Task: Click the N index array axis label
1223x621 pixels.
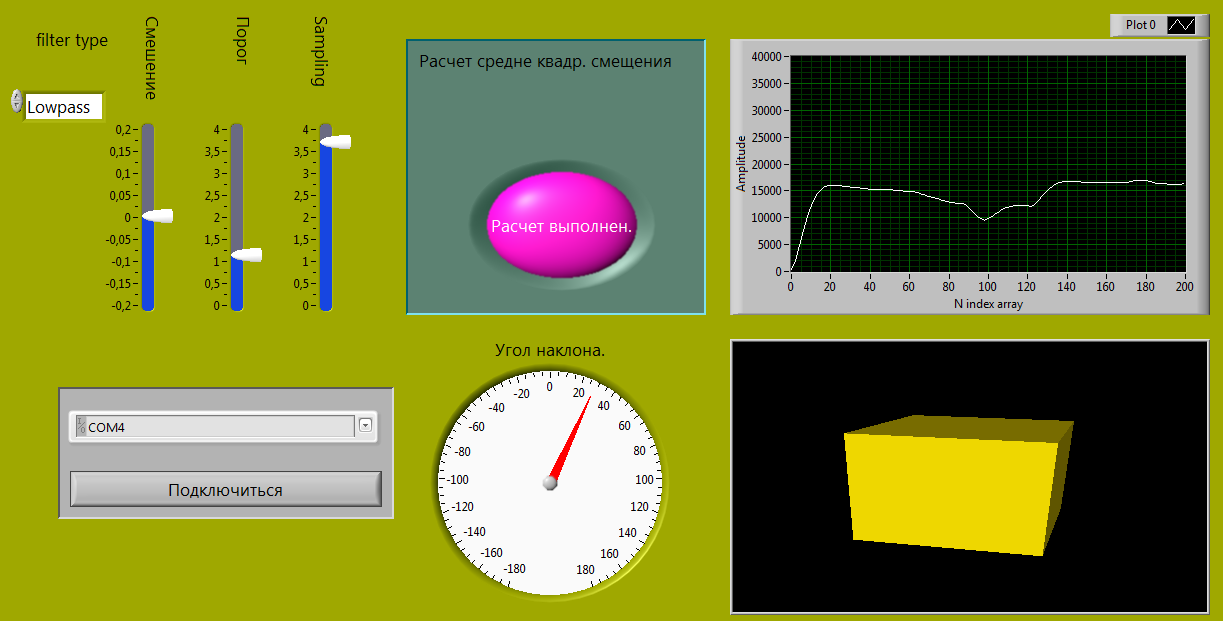Action: click(x=988, y=304)
